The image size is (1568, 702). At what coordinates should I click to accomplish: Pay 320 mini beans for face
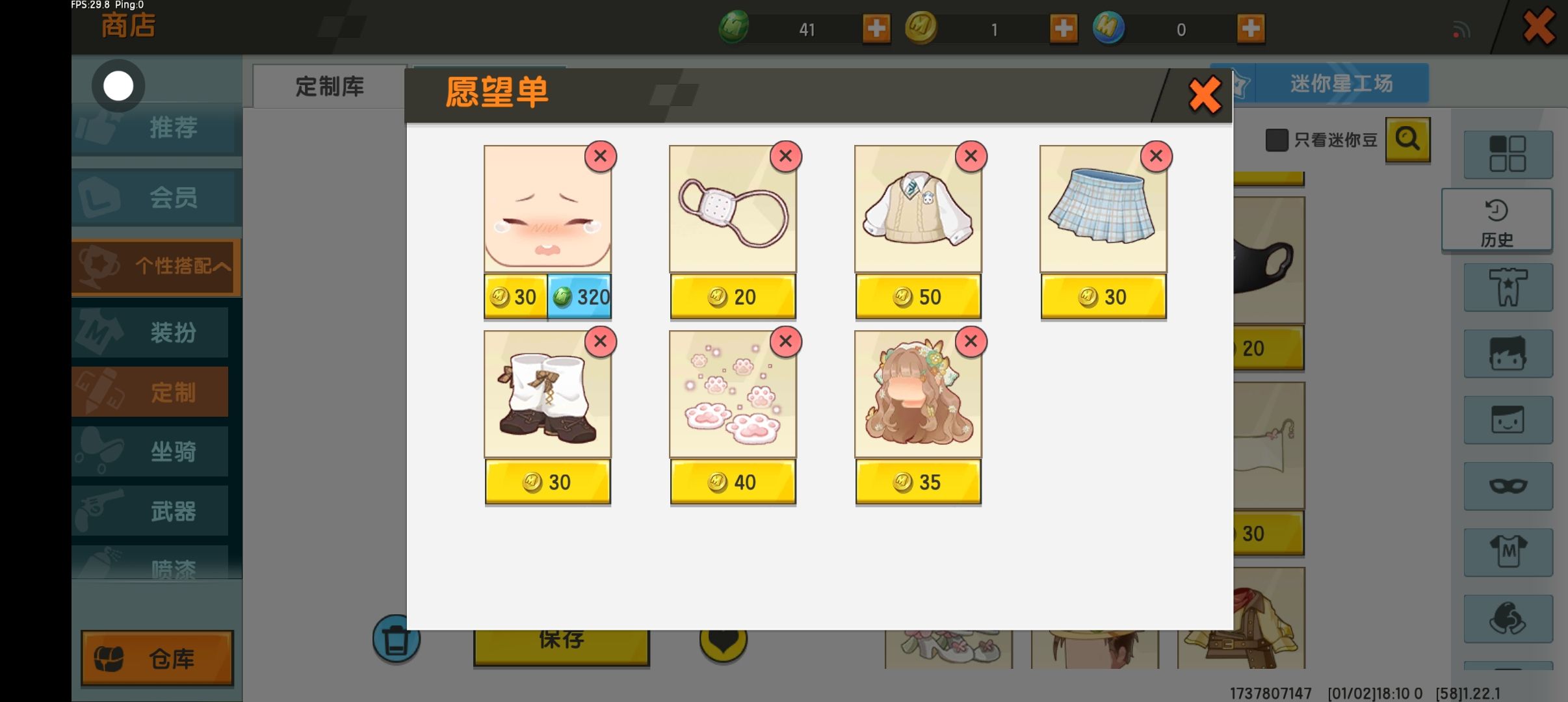click(579, 297)
